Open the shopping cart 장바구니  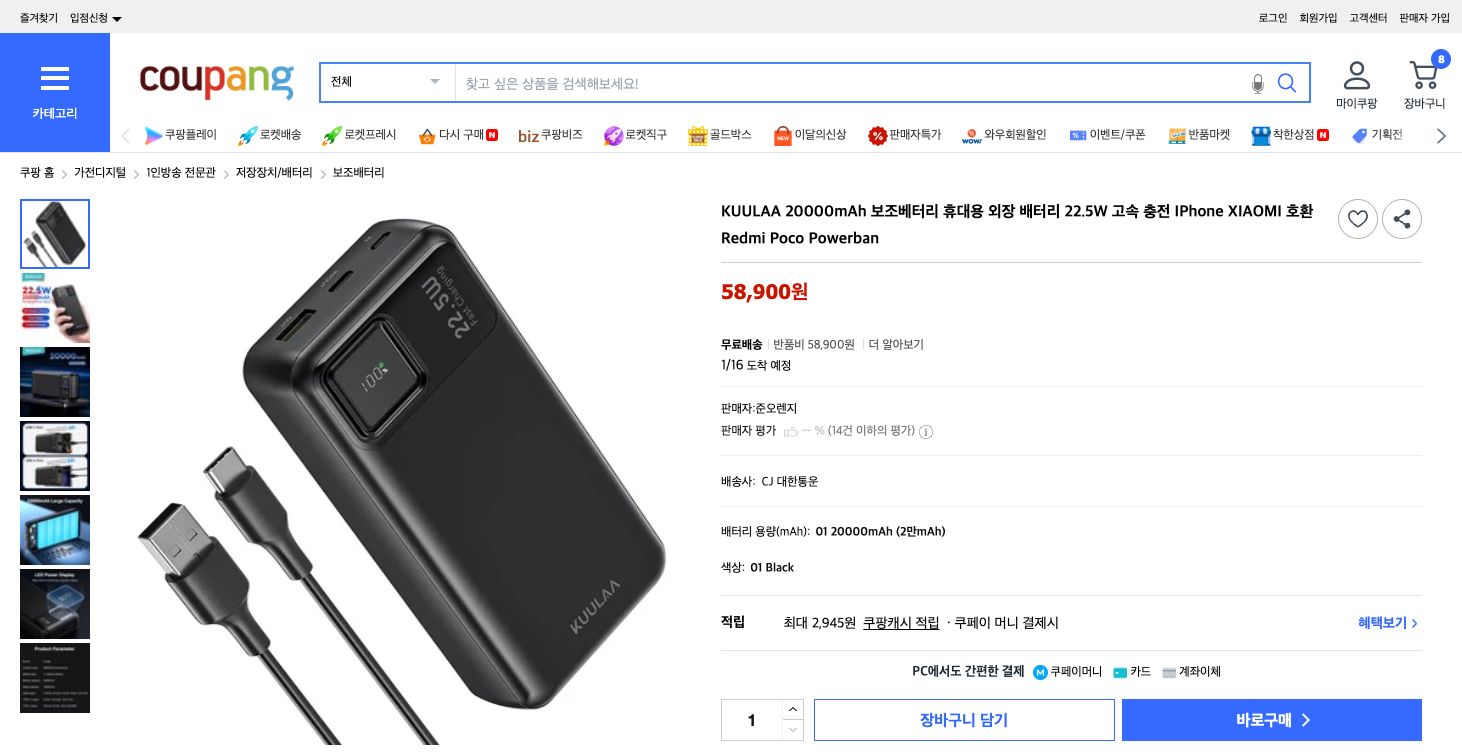[x=1422, y=75]
